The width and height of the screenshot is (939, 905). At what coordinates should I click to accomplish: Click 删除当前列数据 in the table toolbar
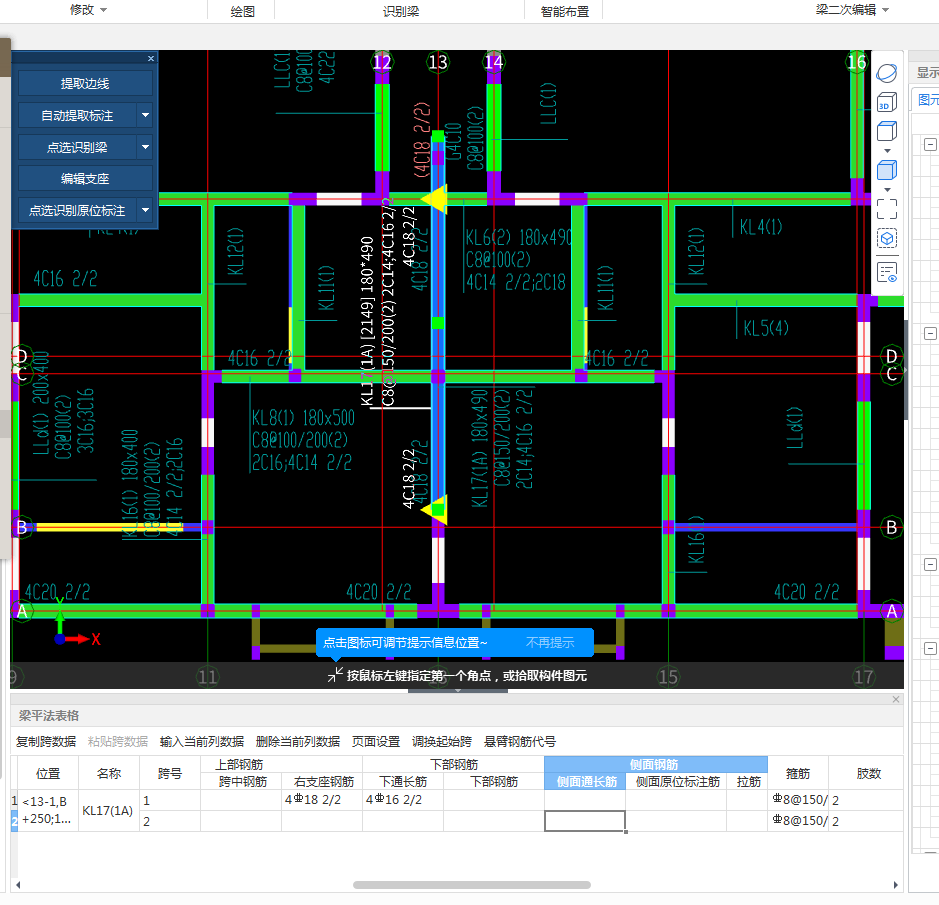(298, 741)
